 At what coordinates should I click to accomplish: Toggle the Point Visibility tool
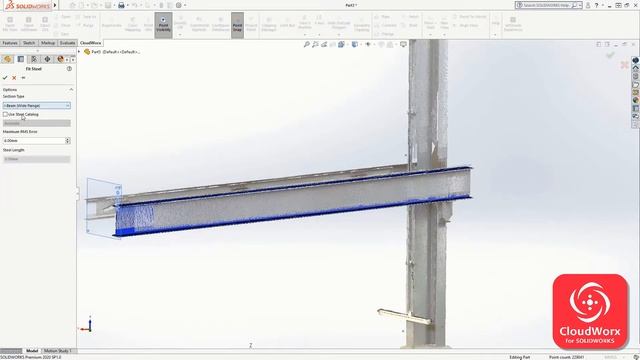pos(163,25)
